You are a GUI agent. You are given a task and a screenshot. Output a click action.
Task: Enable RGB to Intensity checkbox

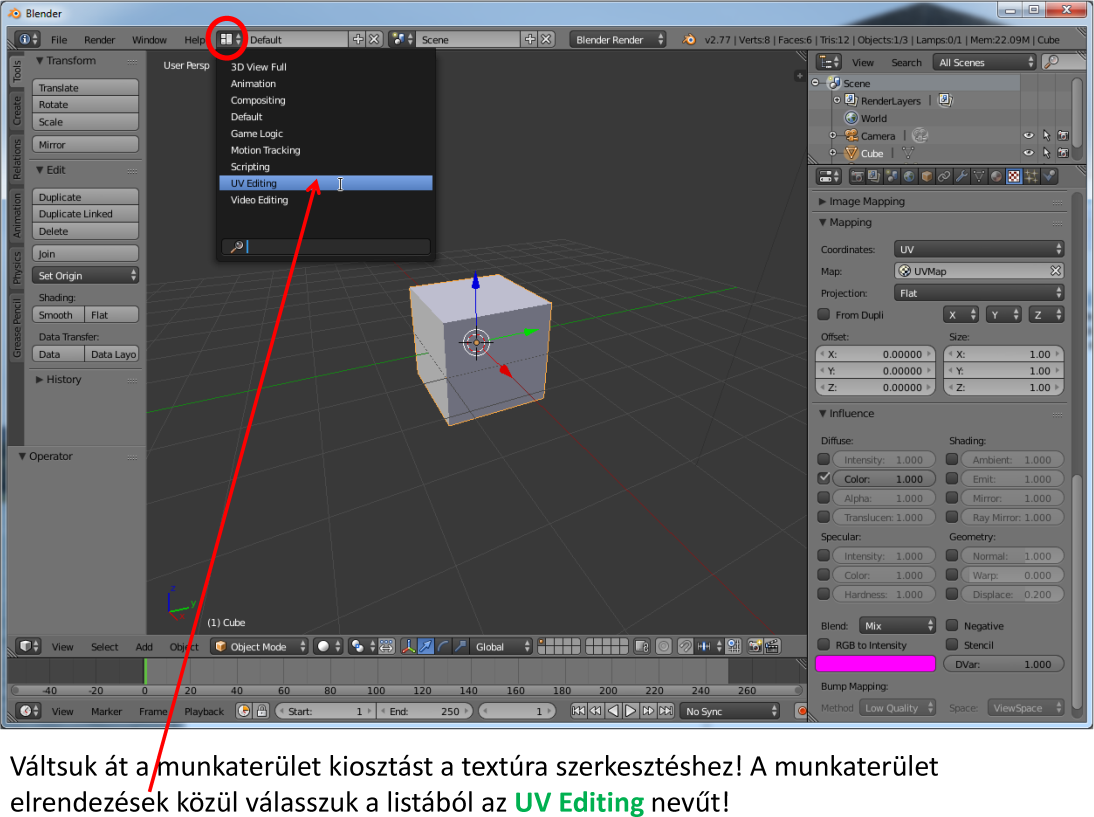(x=823, y=645)
